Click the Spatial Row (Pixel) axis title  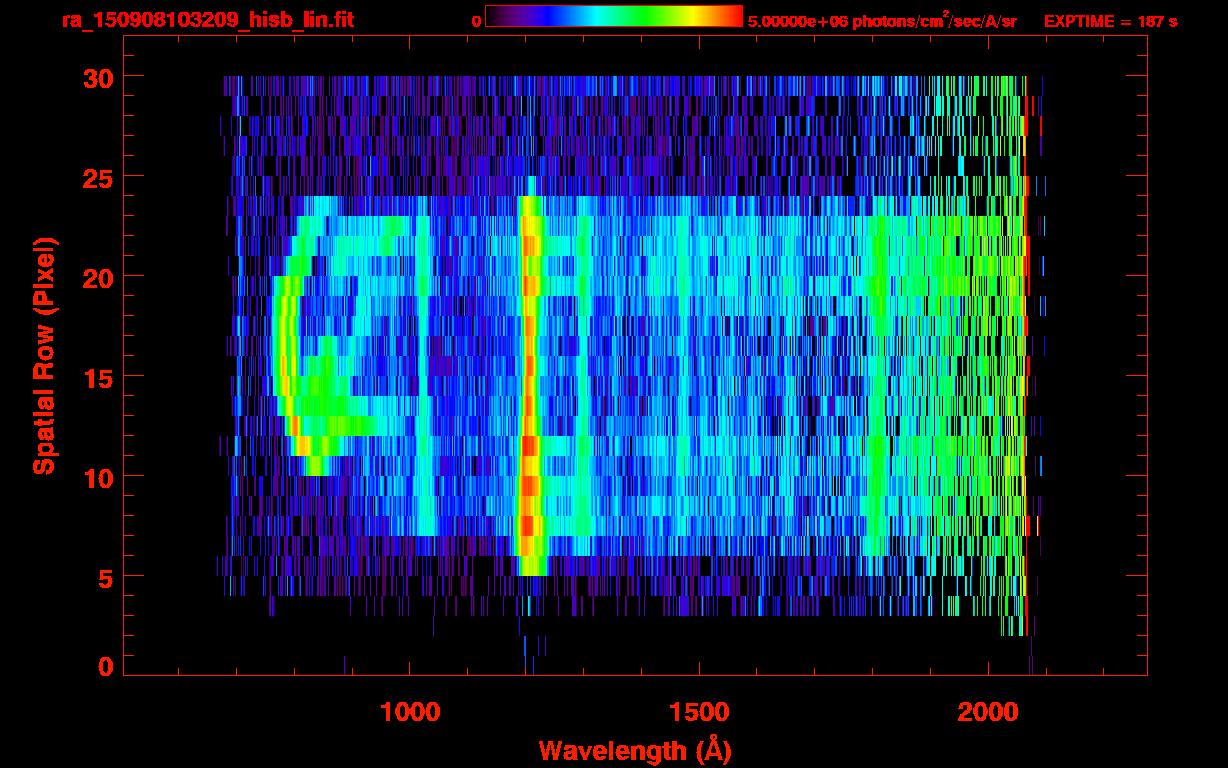click(45, 356)
